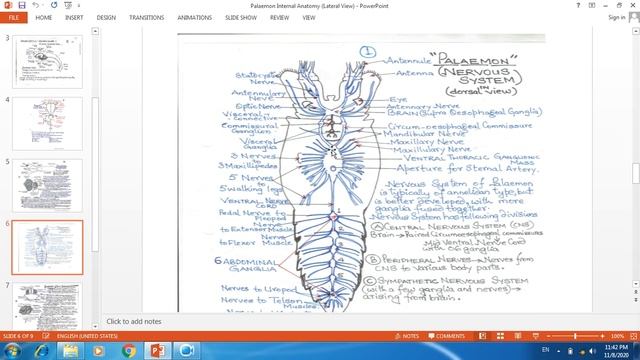The height and width of the screenshot is (360, 640).
Task: Toggle the COMMENTS pane button
Action: click(x=447, y=336)
